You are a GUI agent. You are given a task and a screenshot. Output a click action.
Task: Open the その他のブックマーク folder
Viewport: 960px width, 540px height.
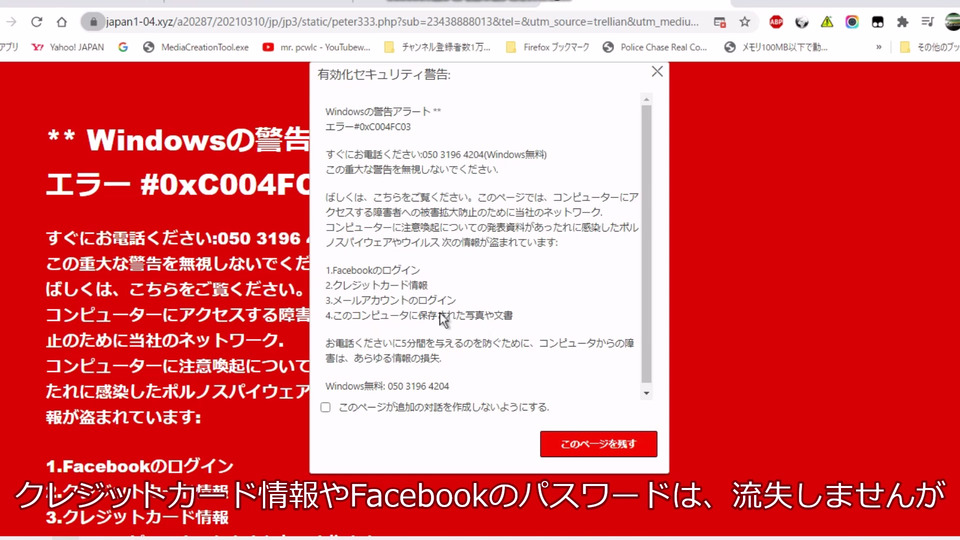(929, 47)
